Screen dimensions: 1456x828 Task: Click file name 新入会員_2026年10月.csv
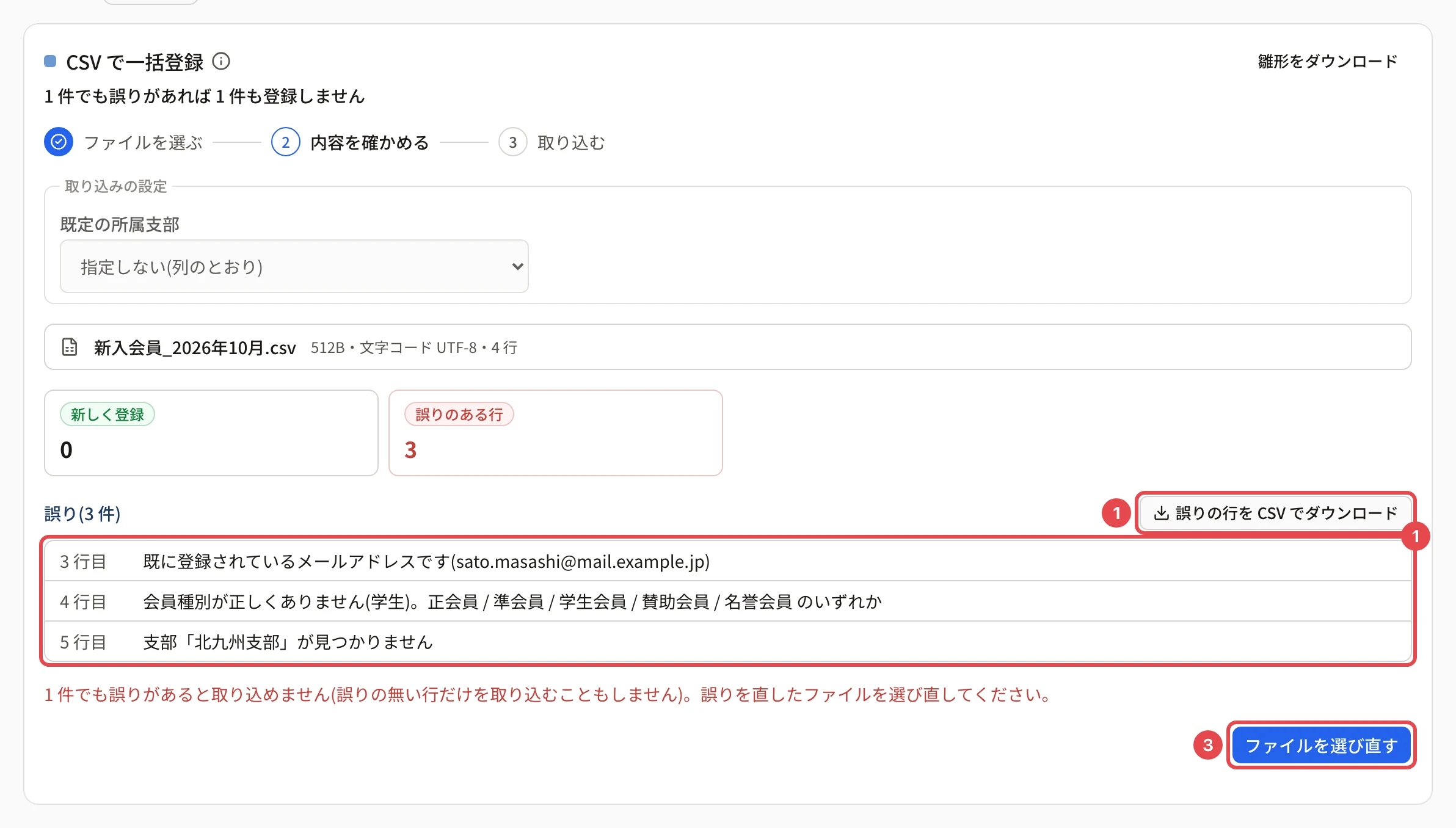tap(195, 347)
